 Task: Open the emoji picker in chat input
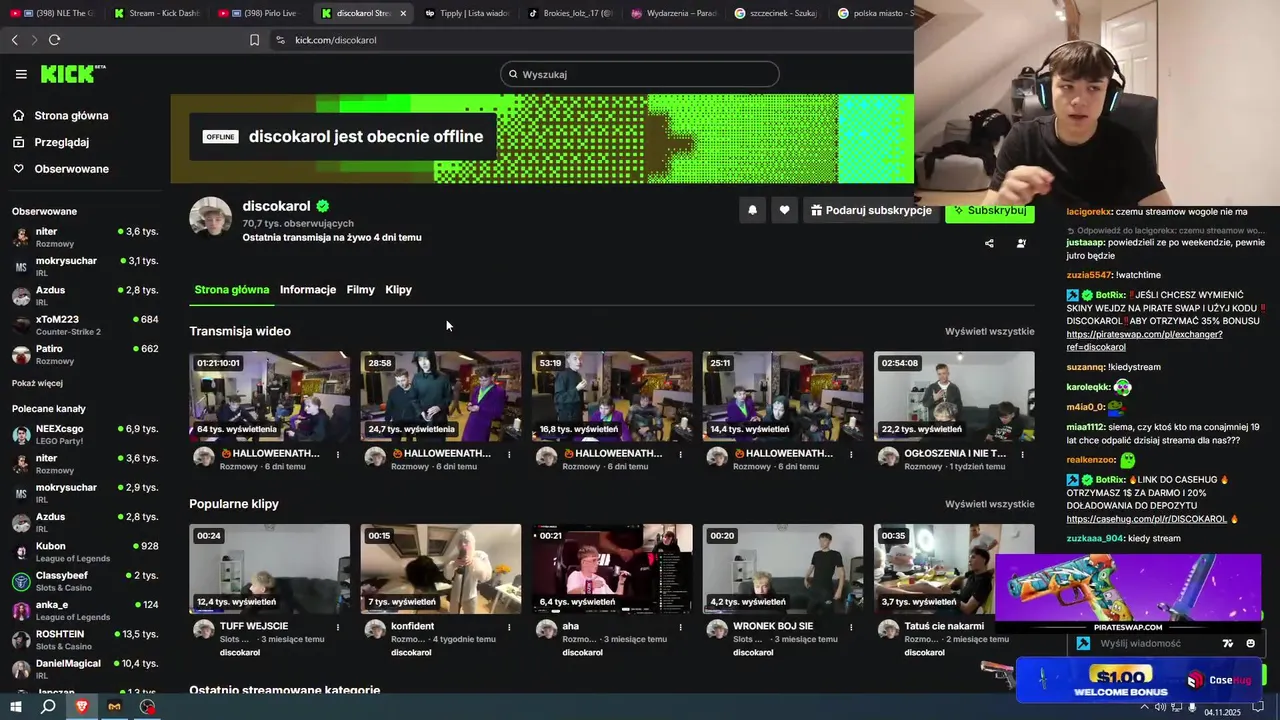1250,643
